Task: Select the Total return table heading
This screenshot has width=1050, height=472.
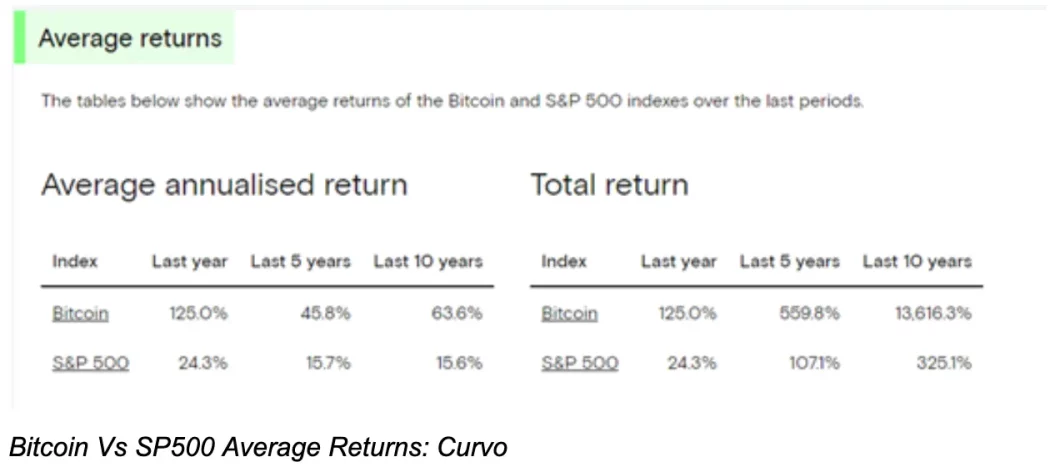Action: click(x=609, y=185)
